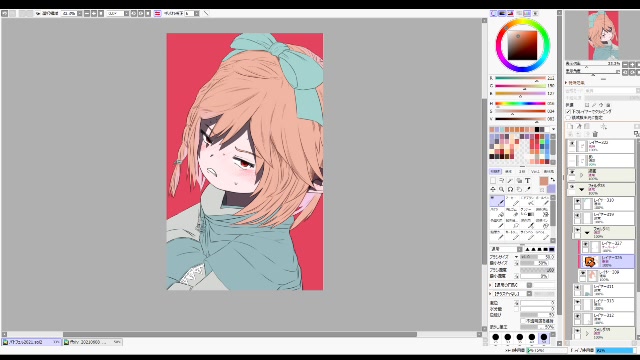This screenshot has height=360, width=640.
Task: Select the hand pan tool
Action: click(x=519, y=189)
